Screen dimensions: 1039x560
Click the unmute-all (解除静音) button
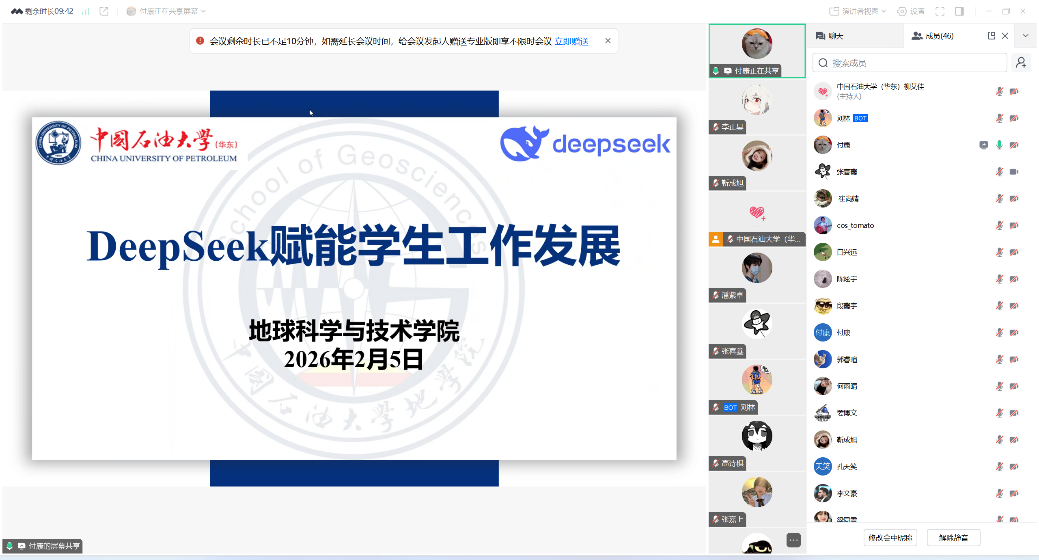tap(953, 538)
